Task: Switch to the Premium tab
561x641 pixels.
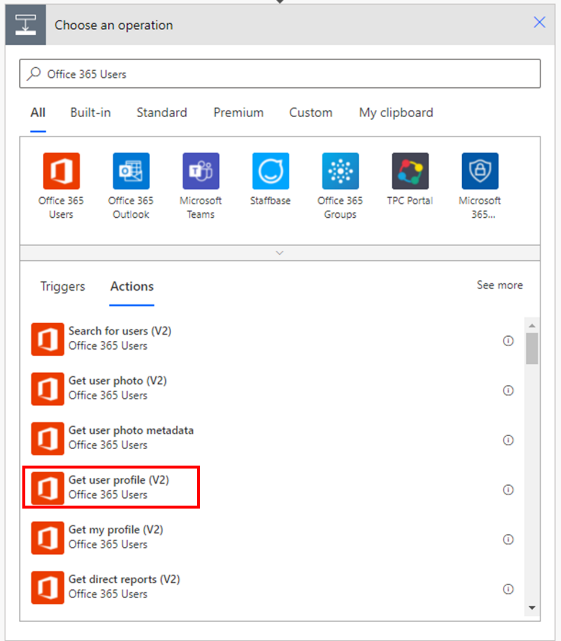Action: 238,112
